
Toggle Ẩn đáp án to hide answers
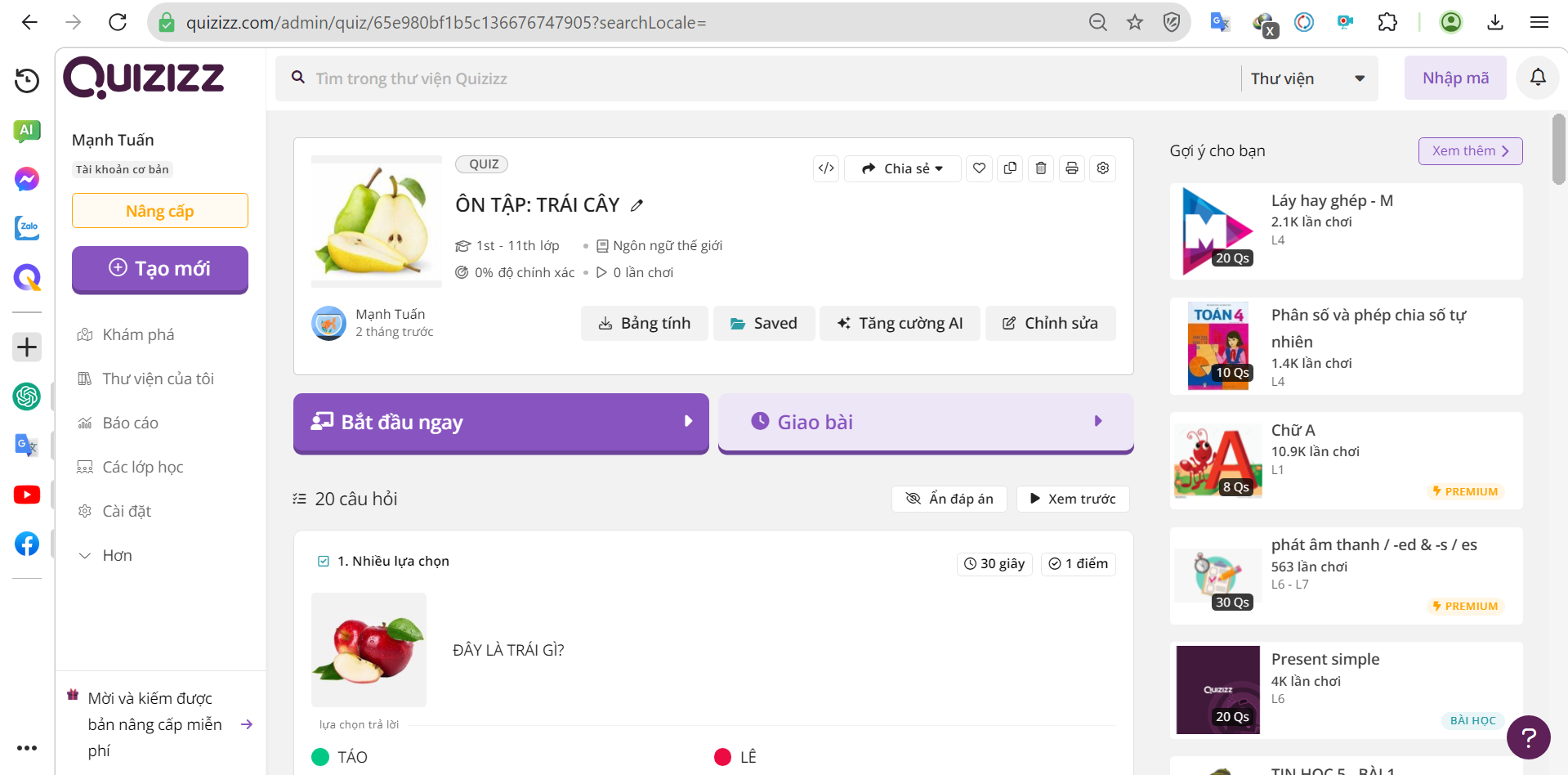click(949, 499)
